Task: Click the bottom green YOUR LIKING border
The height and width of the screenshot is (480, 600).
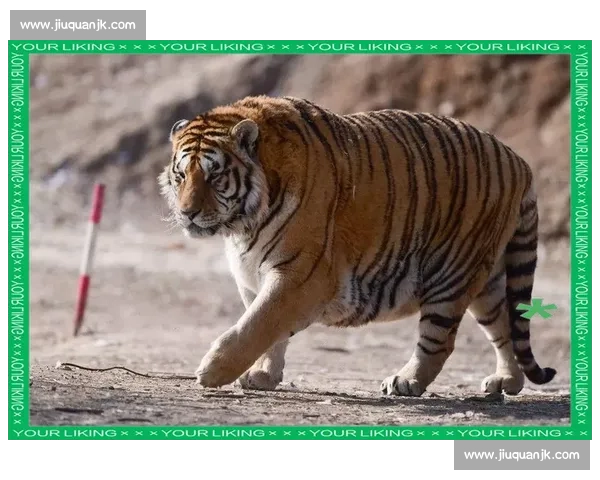Action: [x=300, y=433]
